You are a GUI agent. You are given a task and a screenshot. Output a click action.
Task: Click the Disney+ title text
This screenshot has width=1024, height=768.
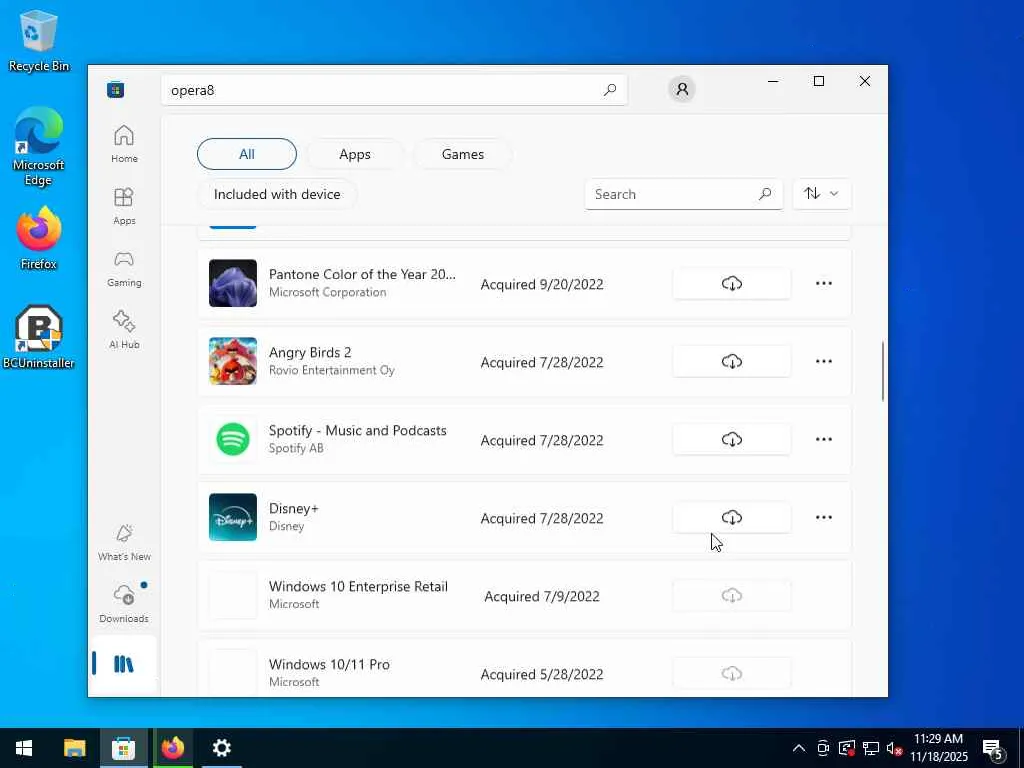coord(293,508)
